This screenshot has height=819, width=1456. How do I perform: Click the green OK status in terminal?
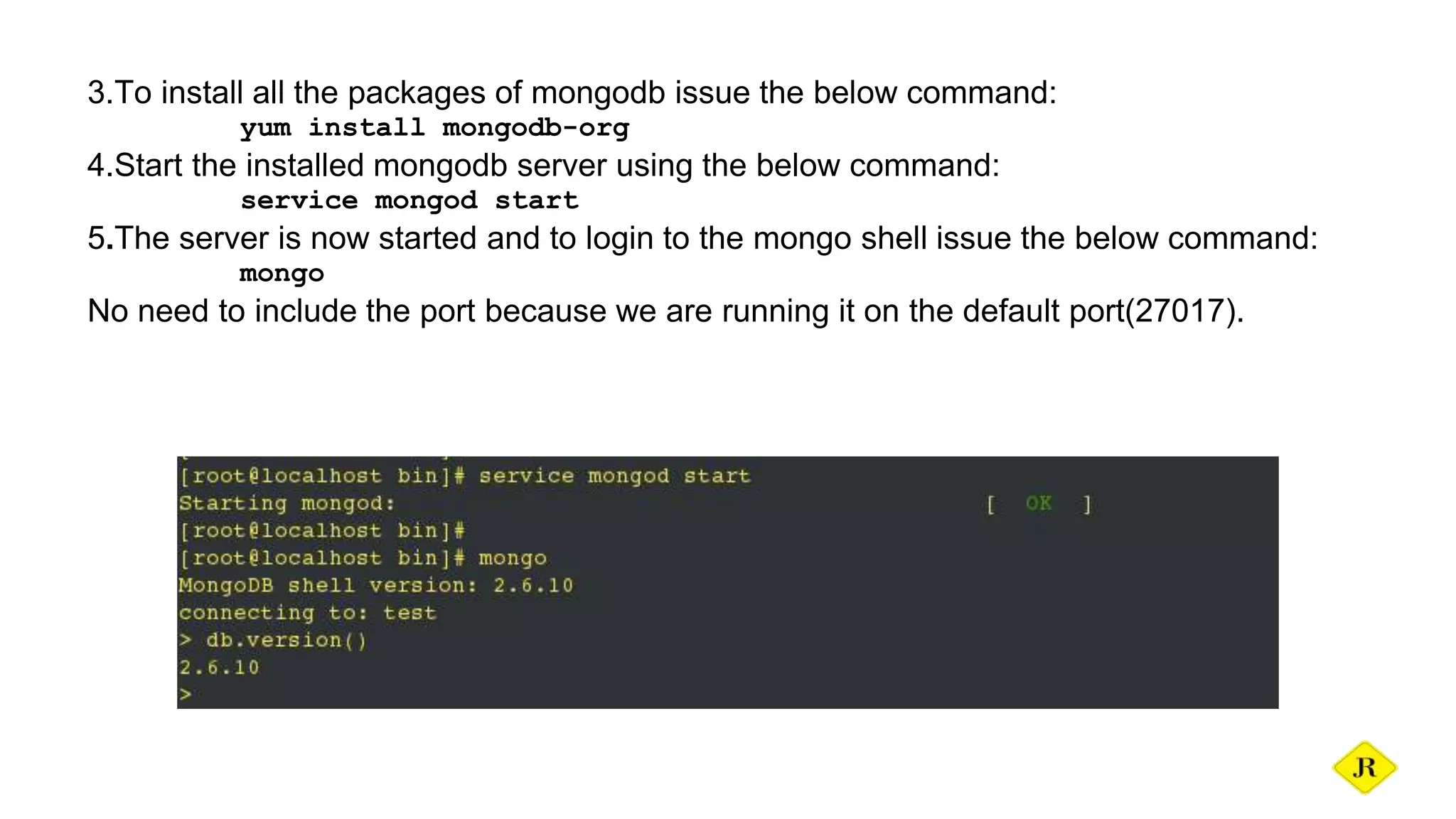pos(1039,503)
